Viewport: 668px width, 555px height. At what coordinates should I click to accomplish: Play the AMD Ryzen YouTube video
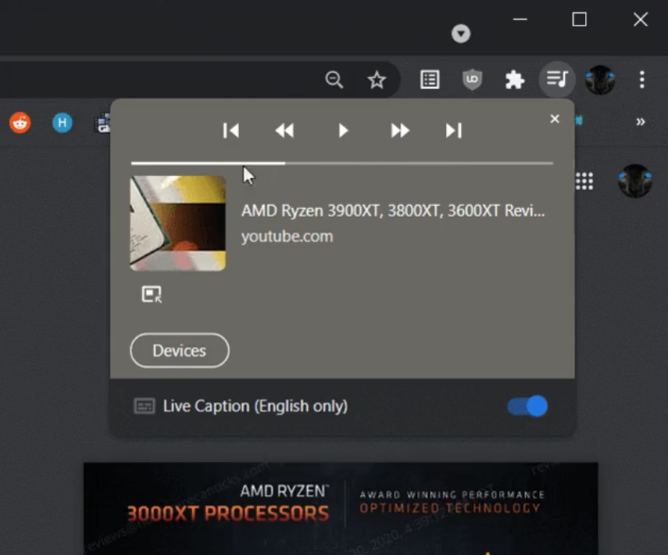[x=343, y=130]
